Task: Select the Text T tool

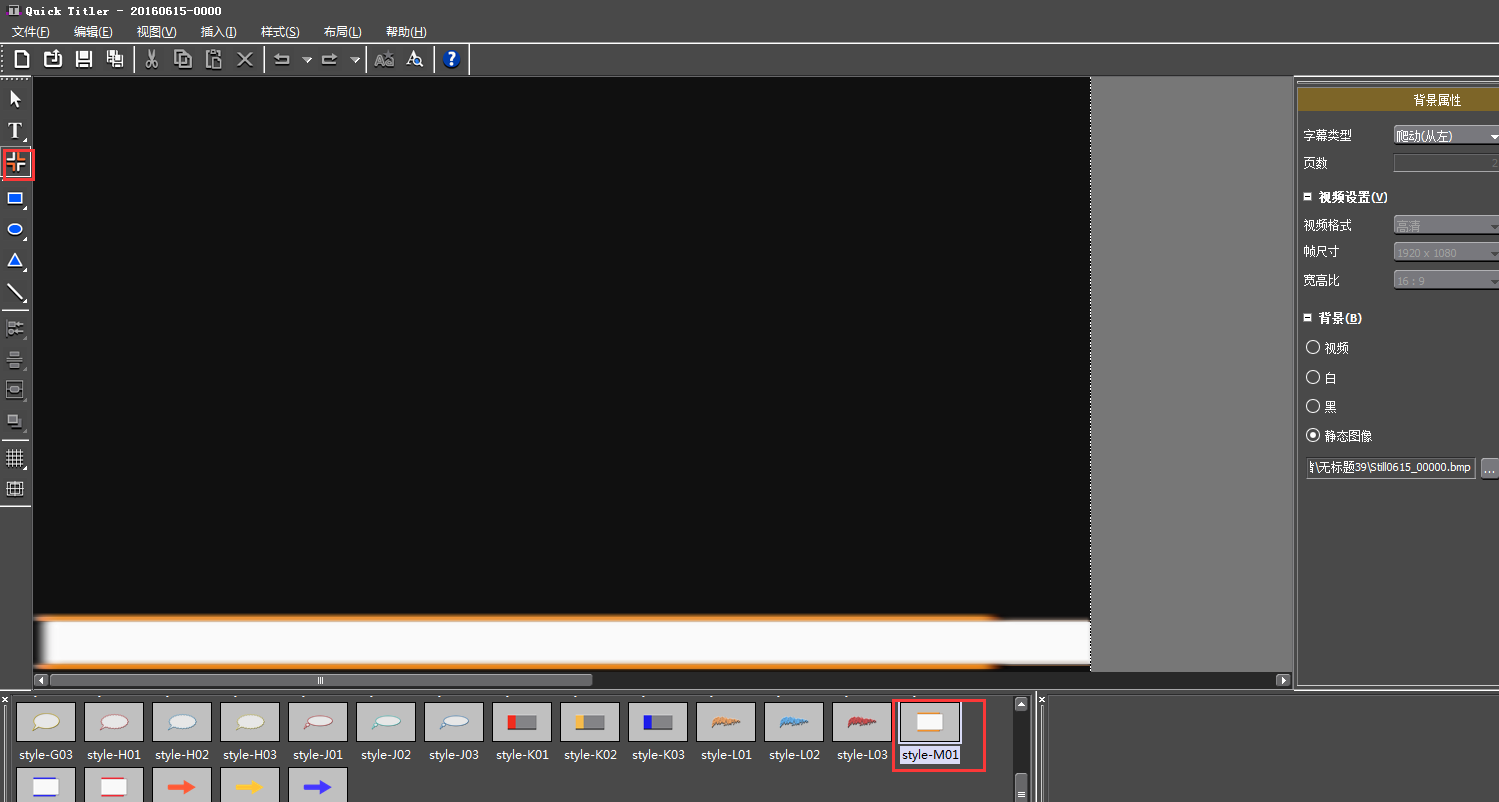Action: point(16,130)
